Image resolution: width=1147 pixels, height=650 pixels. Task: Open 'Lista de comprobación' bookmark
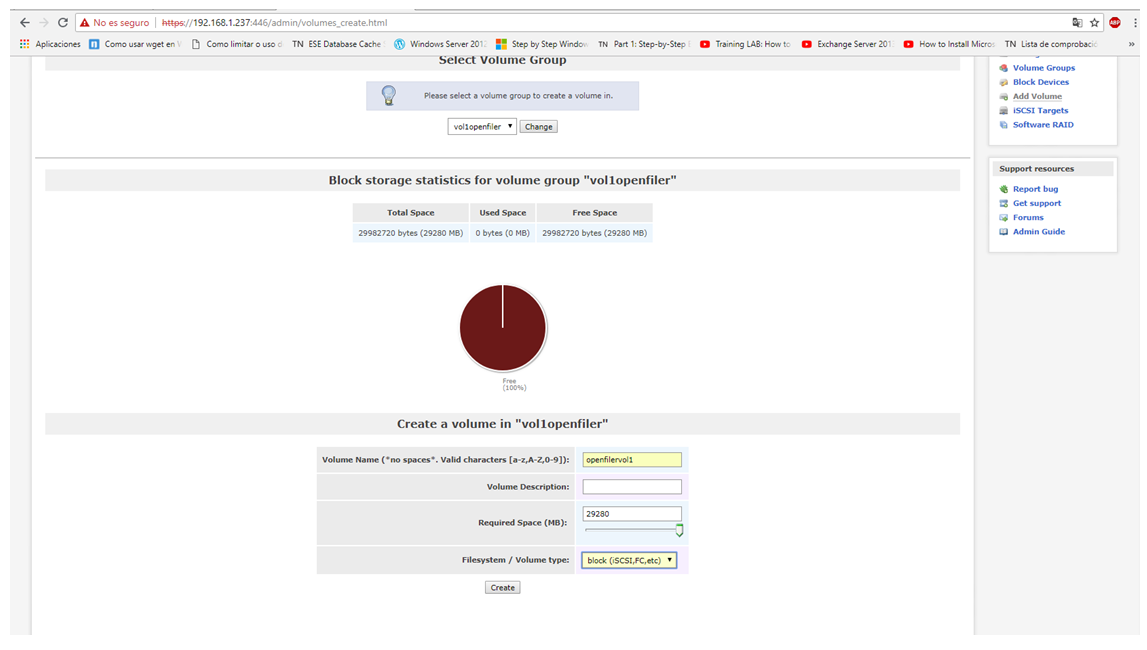(x=1051, y=44)
